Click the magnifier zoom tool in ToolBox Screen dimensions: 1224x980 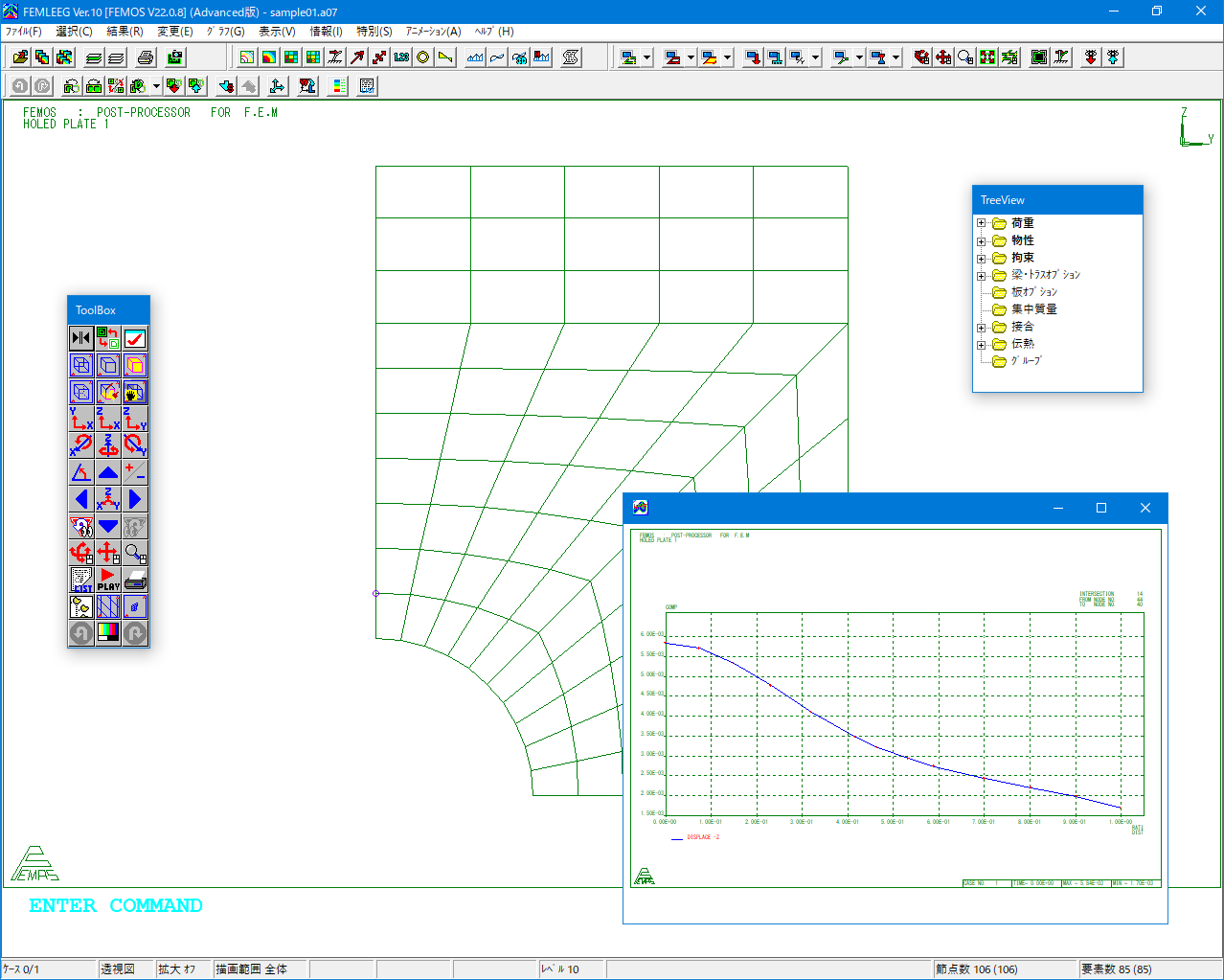pyautogui.click(x=135, y=553)
